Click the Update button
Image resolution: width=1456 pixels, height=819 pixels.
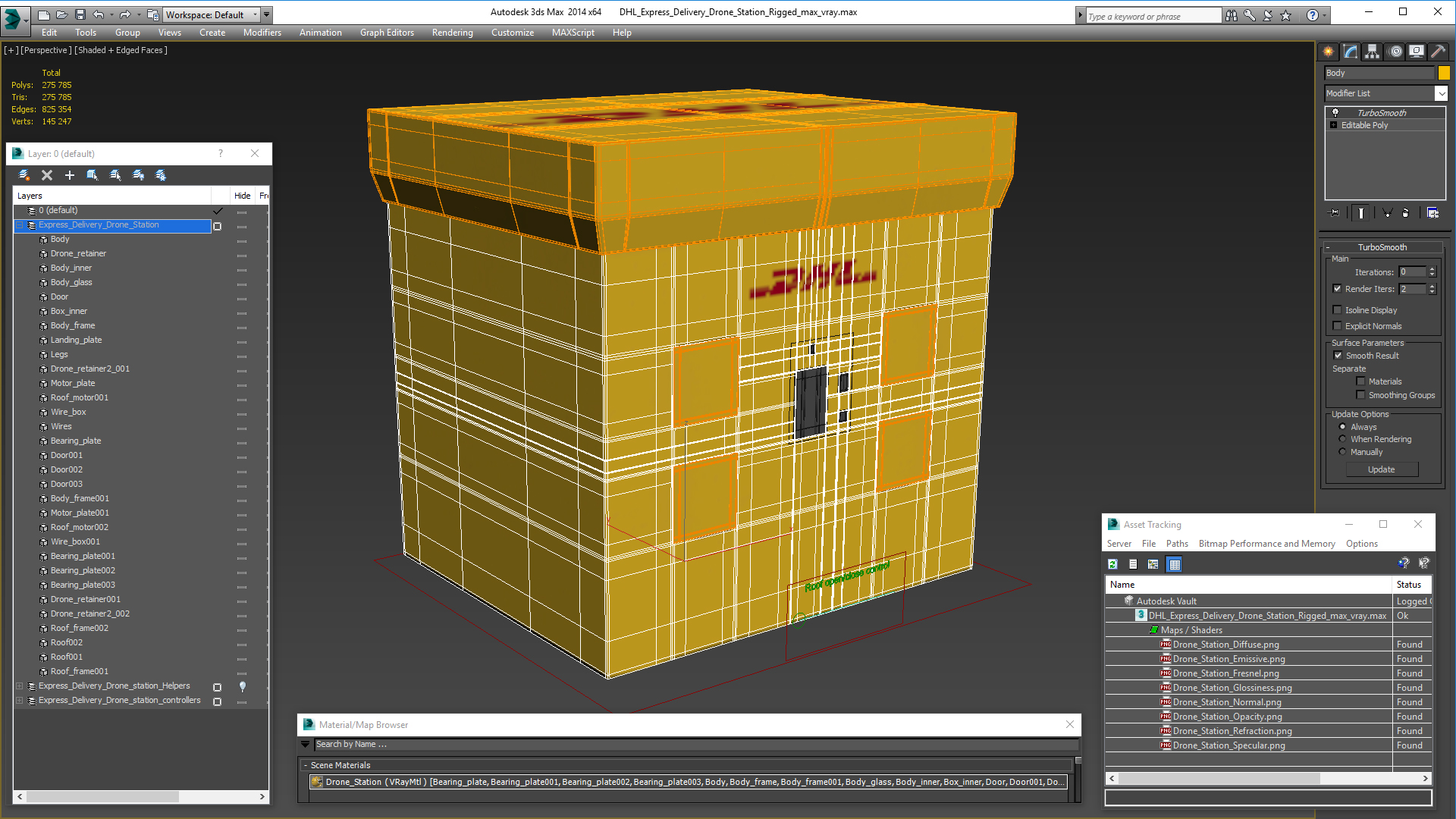pos(1382,469)
